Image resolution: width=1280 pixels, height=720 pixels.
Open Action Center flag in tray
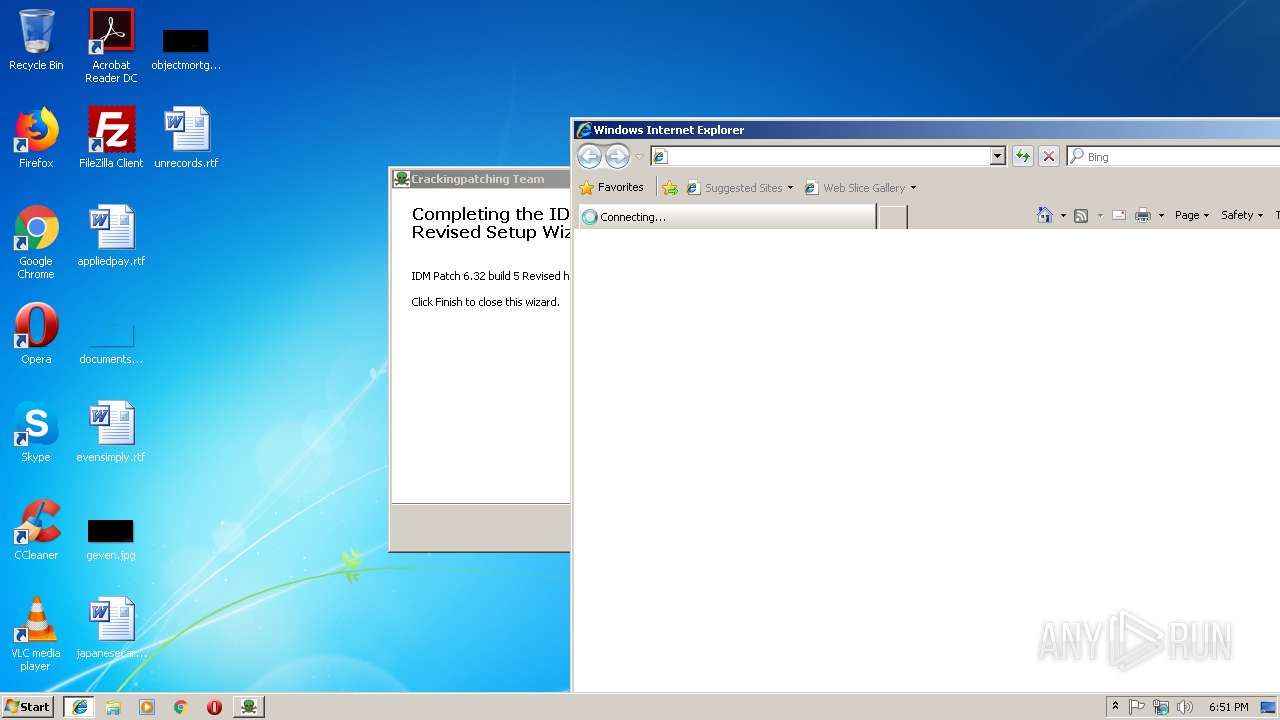coord(1137,707)
